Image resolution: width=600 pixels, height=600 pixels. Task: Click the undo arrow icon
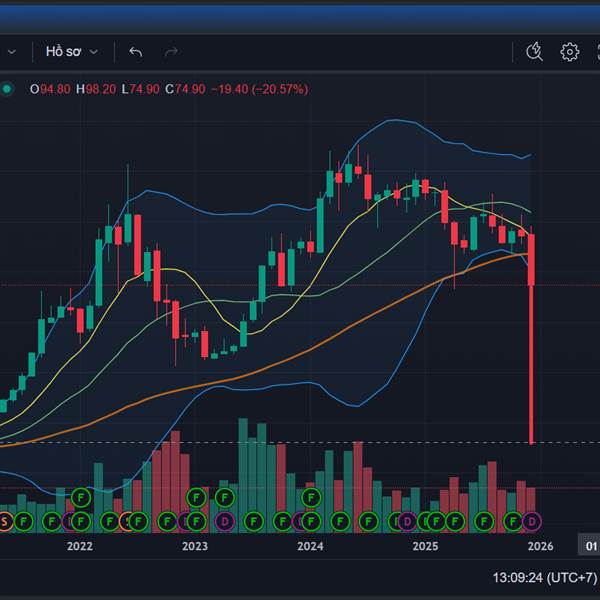coord(136,52)
